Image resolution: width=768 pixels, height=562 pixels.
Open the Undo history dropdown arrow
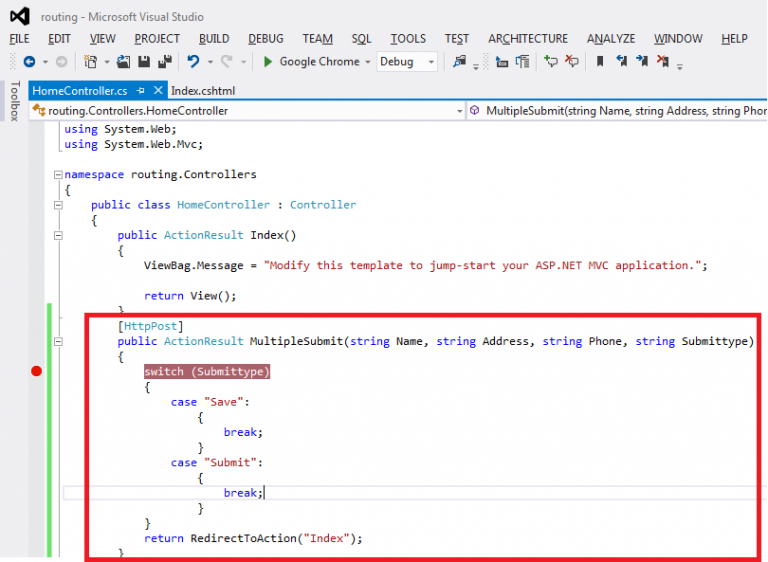click(210, 62)
